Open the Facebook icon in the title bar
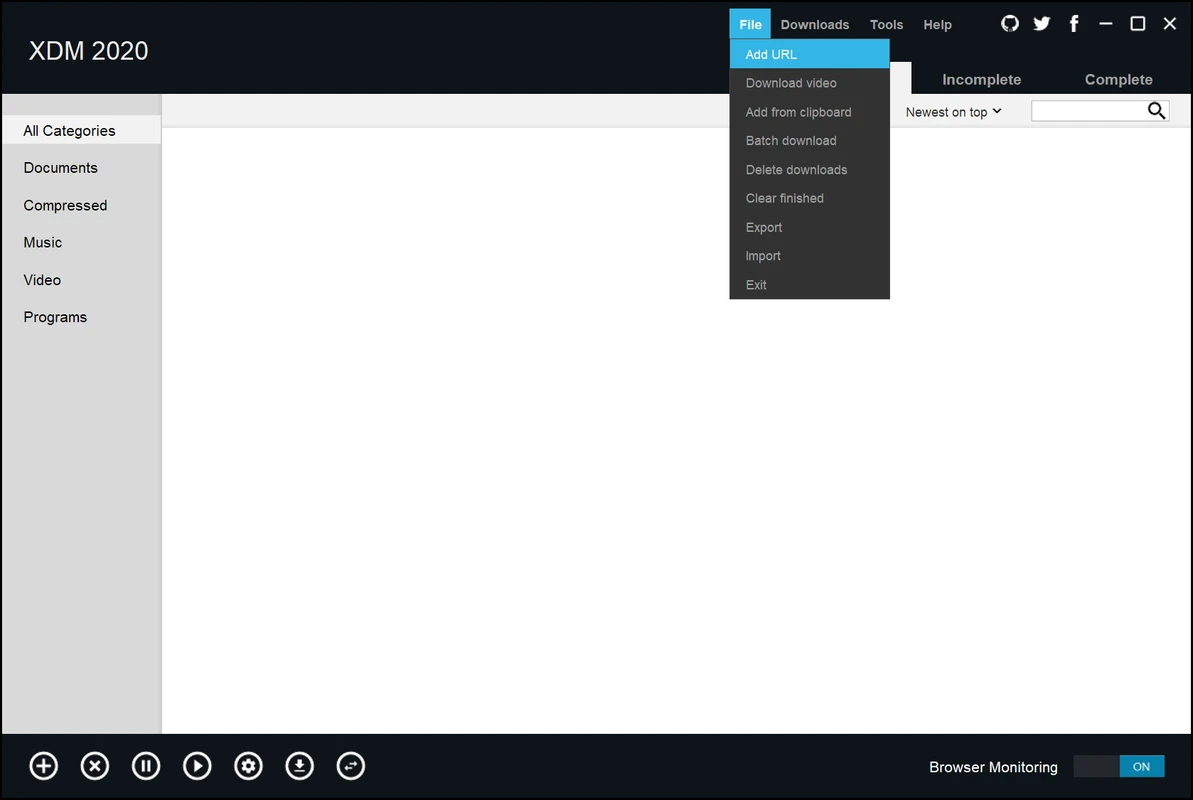 [x=1073, y=23]
